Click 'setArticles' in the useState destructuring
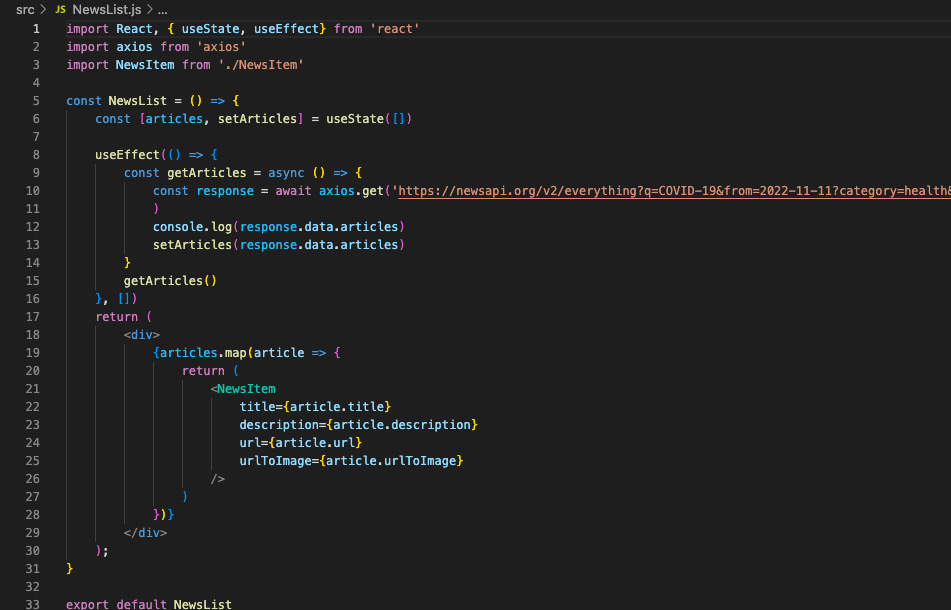Viewport: 951px width, 610px height. coord(258,119)
